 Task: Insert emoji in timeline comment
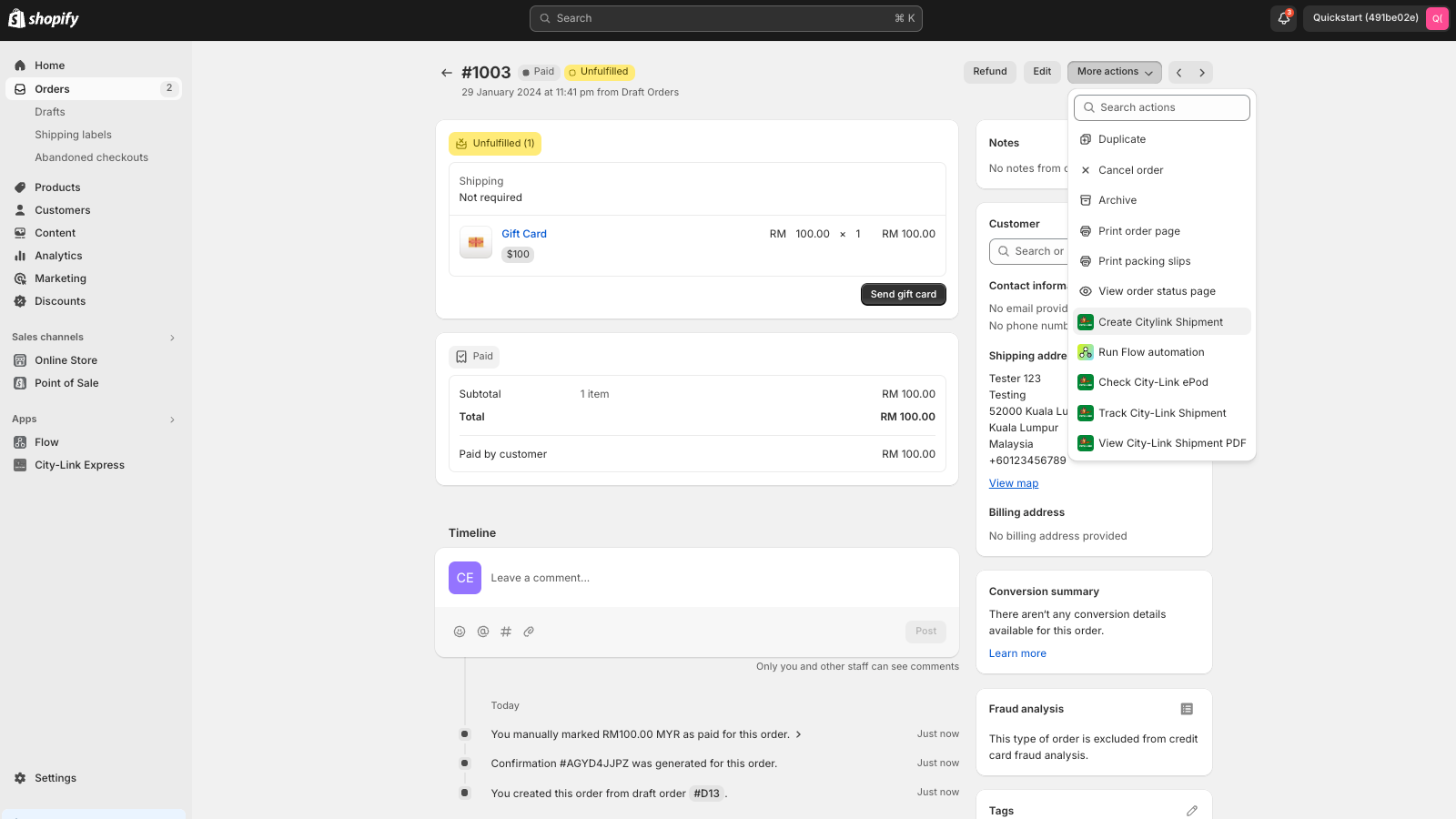pyautogui.click(x=460, y=632)
